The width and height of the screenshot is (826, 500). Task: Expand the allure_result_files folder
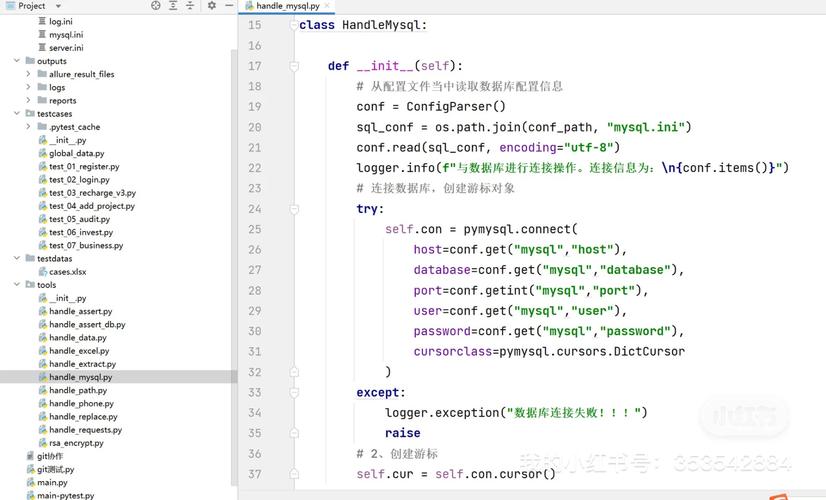pos(28,74)
